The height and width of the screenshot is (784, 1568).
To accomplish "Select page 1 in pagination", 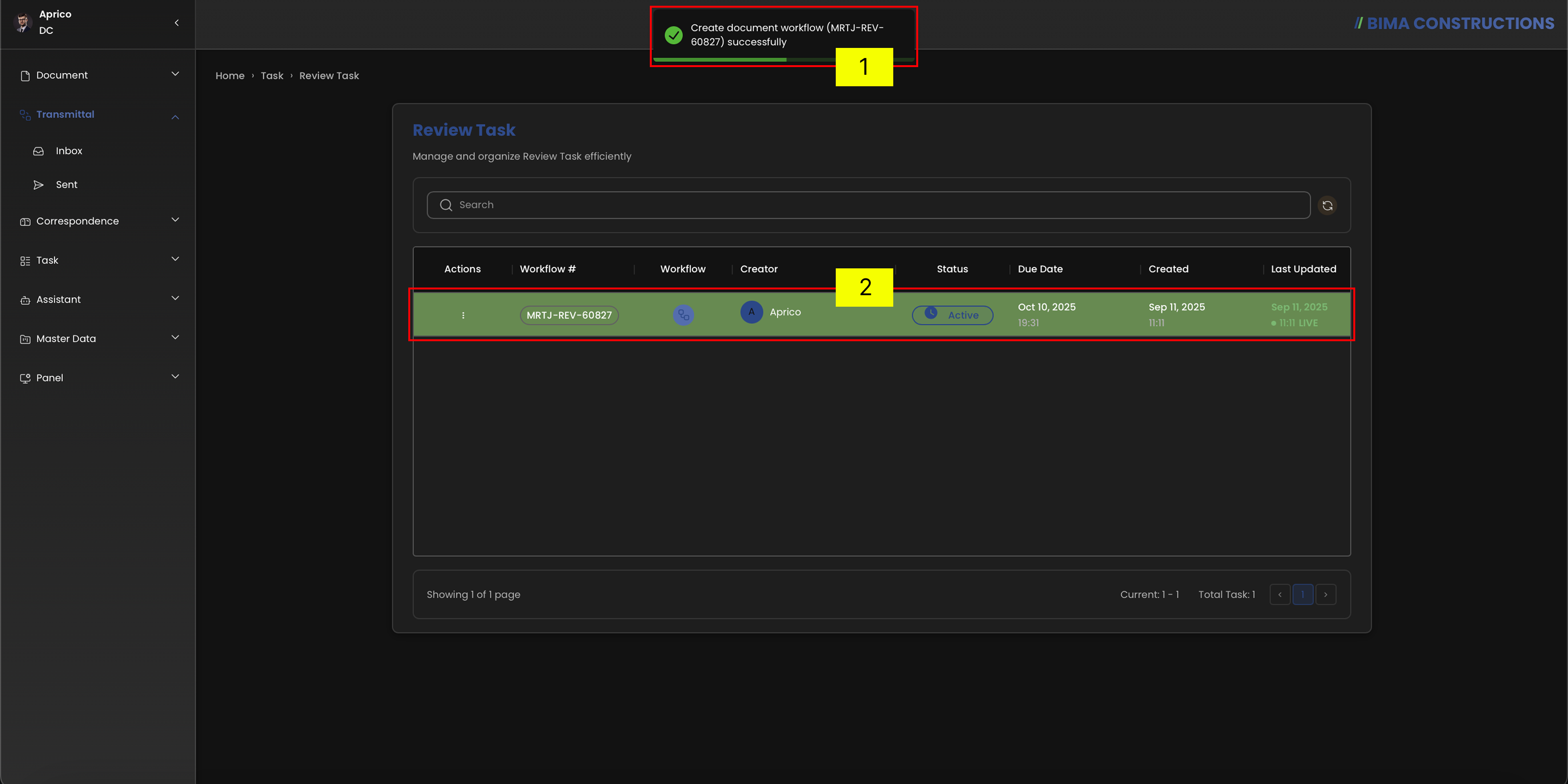I will [1303, 595].
